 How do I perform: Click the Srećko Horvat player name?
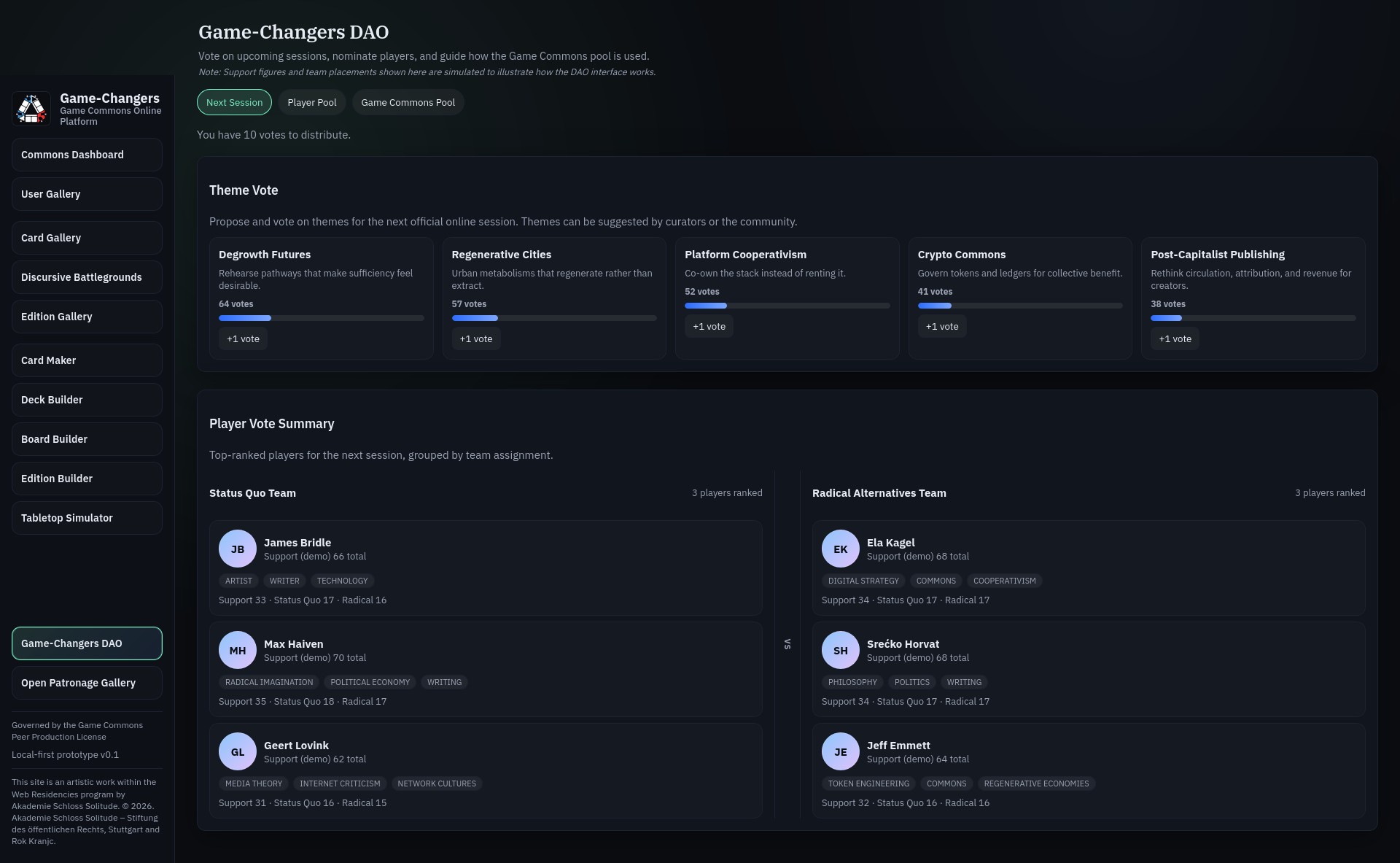[x=903, y=644]
